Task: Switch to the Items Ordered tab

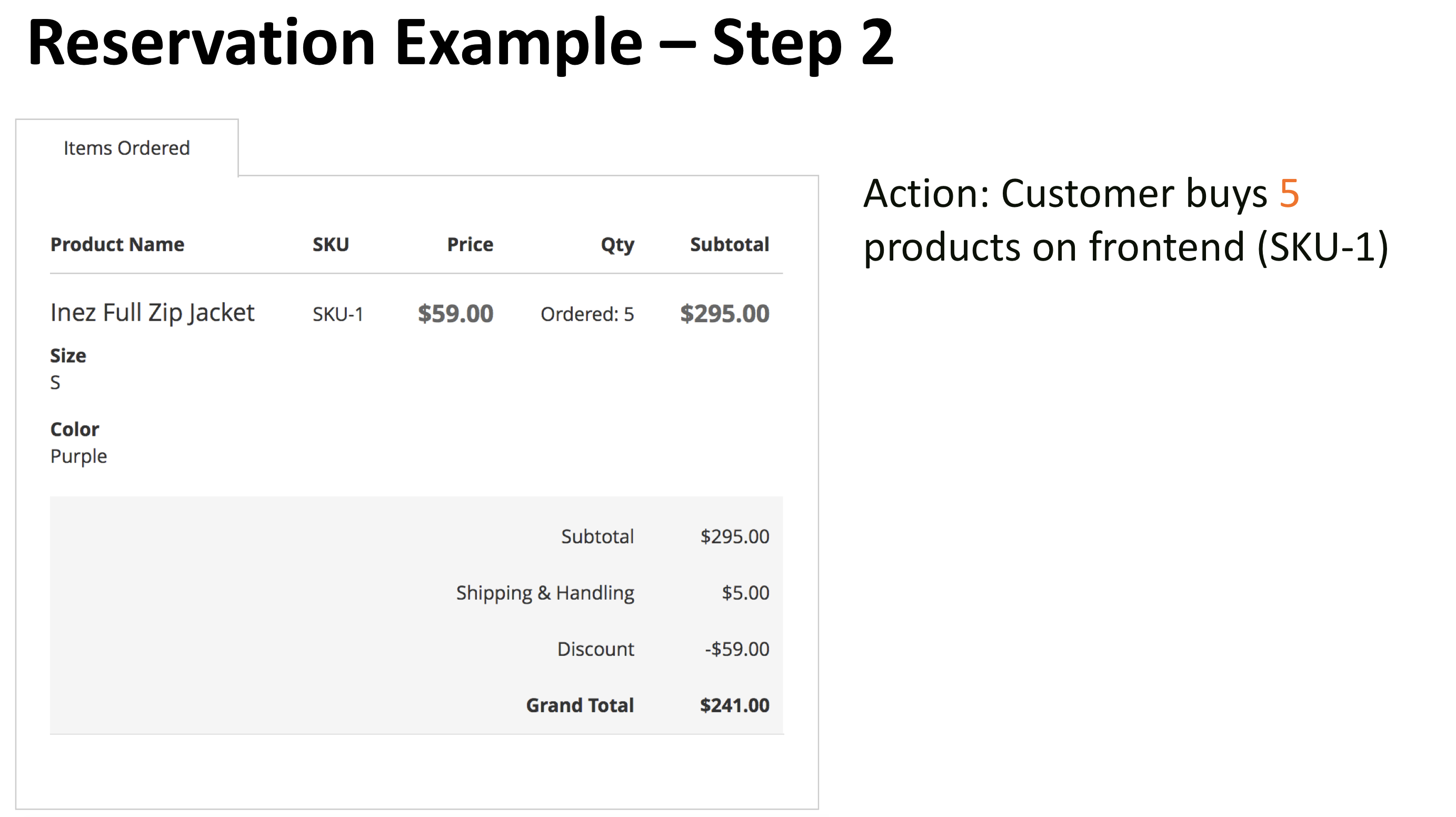Action: point(127,147)
